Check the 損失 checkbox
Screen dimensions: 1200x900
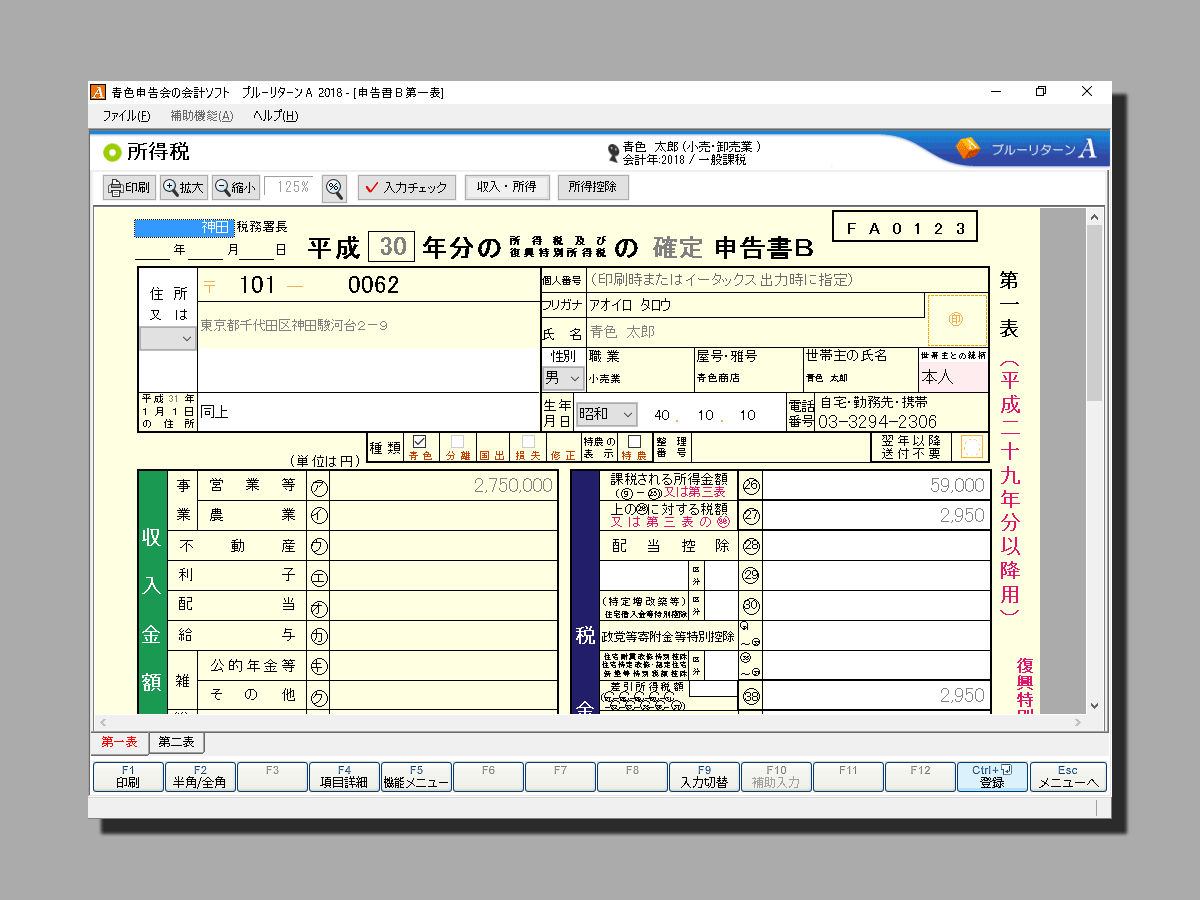(x=528, y=441)
